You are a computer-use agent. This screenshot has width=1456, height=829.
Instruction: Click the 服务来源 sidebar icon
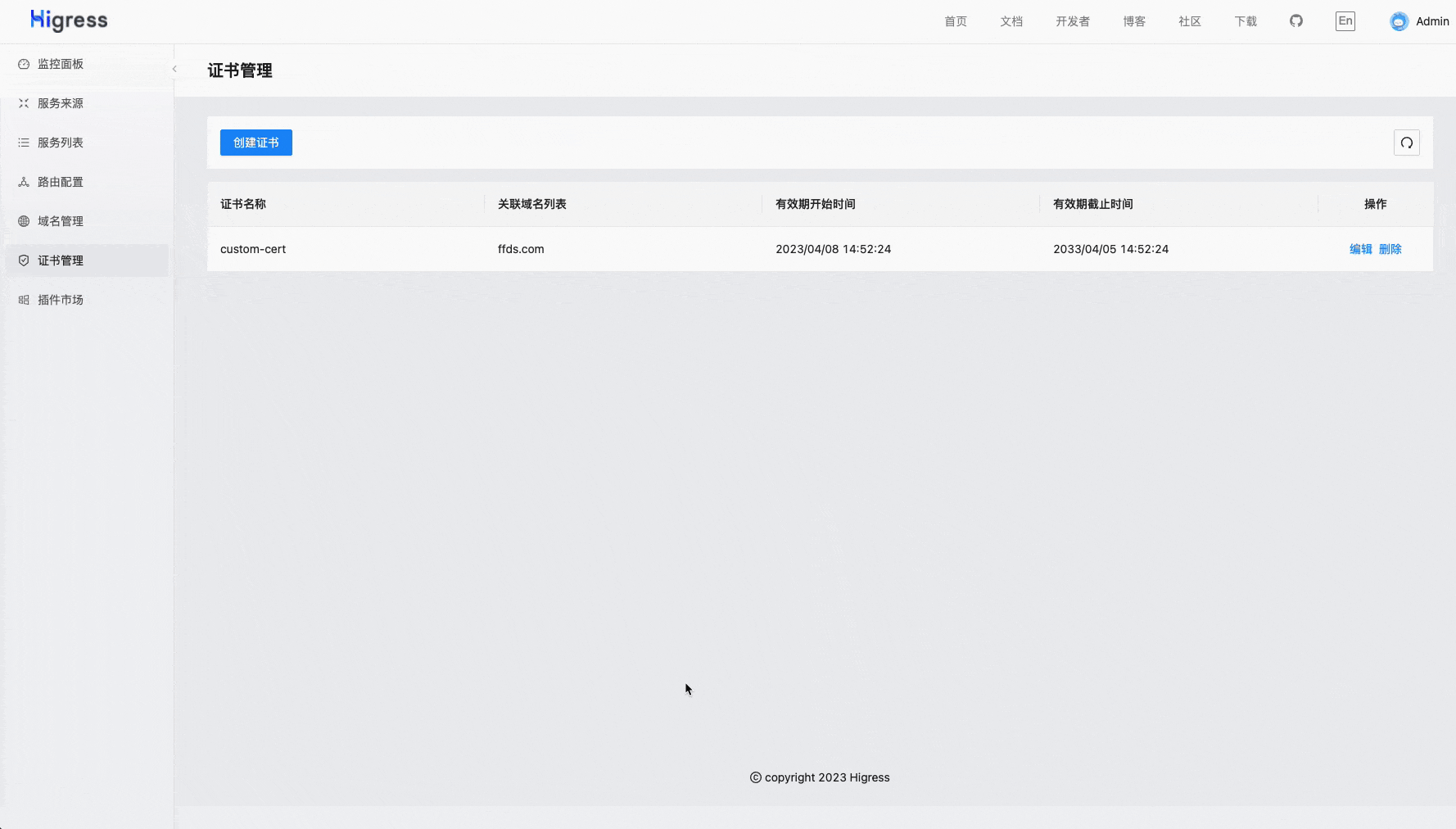point(24,103)
